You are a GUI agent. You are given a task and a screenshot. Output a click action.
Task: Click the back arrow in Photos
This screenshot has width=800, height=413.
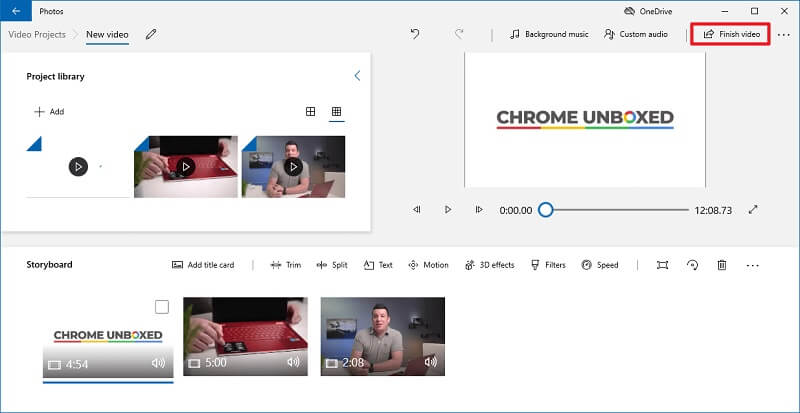(x=16, y=11)
